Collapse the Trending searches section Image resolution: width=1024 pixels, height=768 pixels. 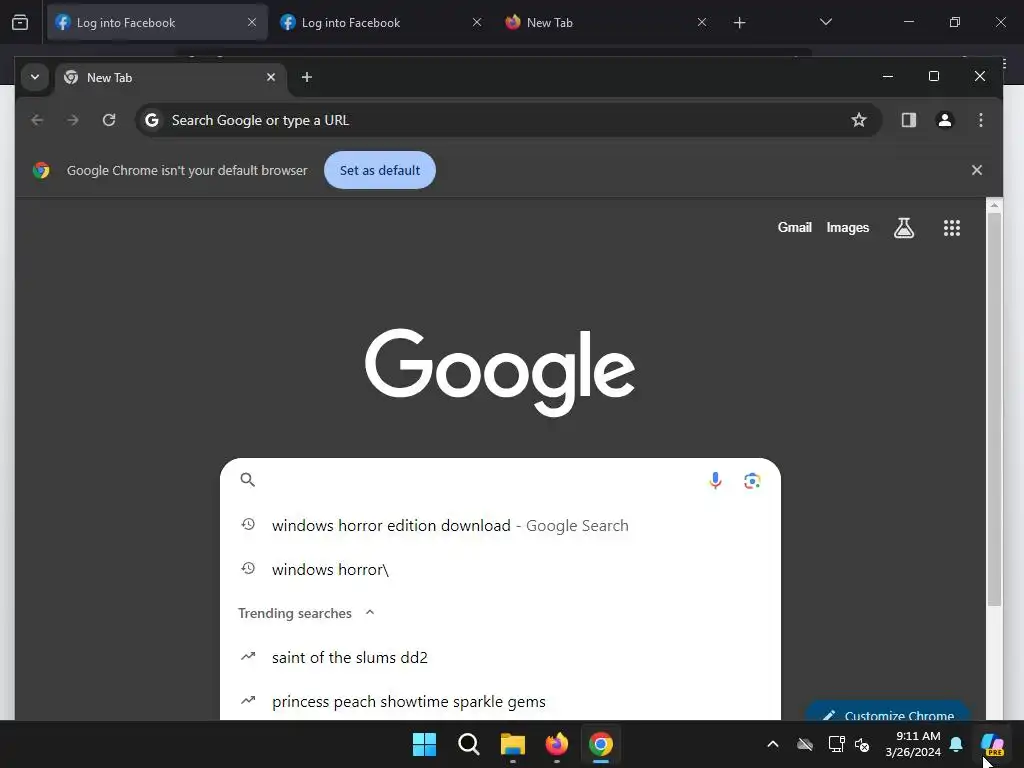click(370, 613)
